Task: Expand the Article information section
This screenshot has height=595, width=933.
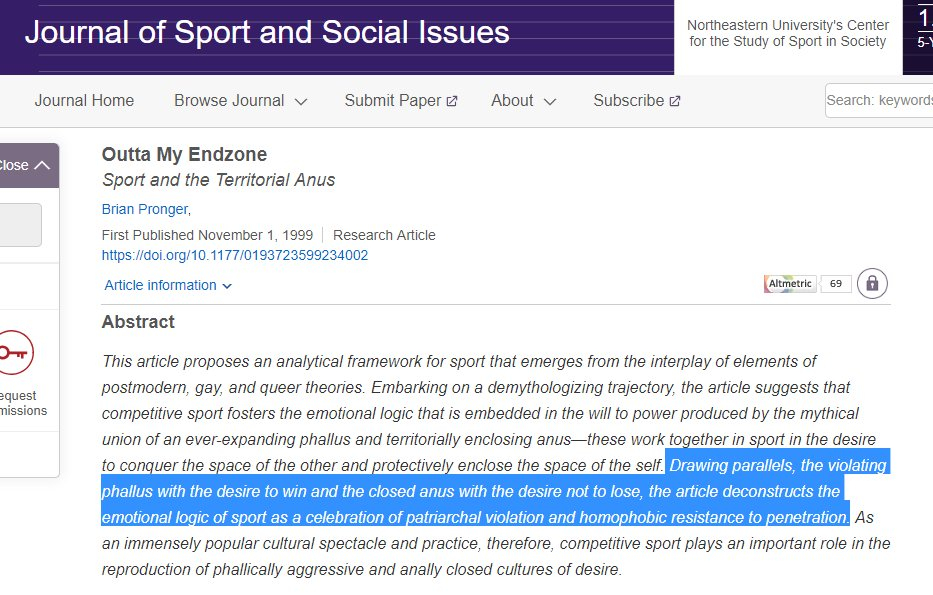Action: pyautogui.click(x=168, y=285)
